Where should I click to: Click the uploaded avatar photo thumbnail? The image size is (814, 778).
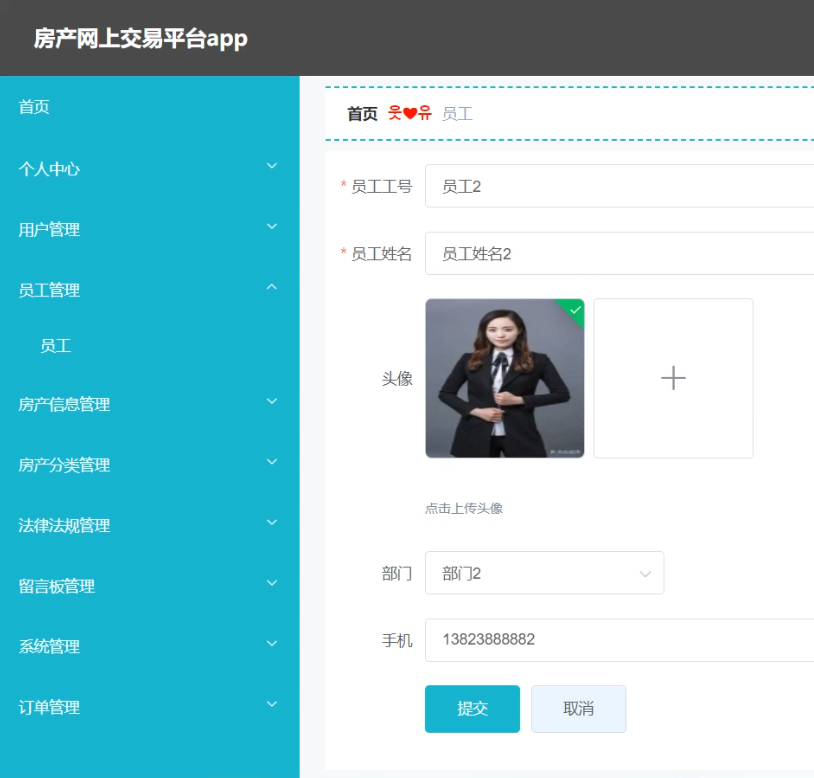[503, 378]
